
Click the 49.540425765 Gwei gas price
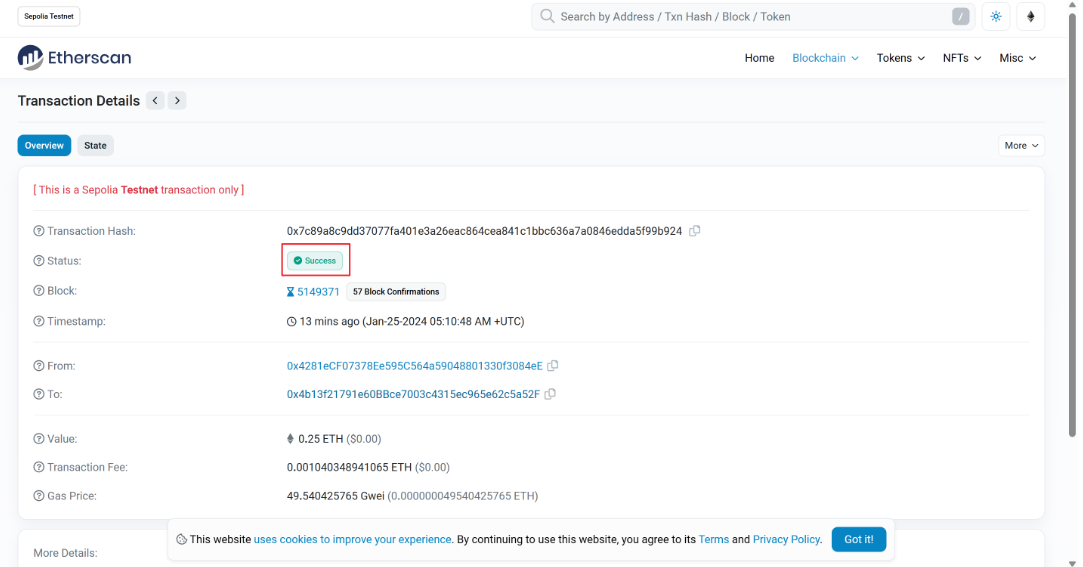click(336, 496)
